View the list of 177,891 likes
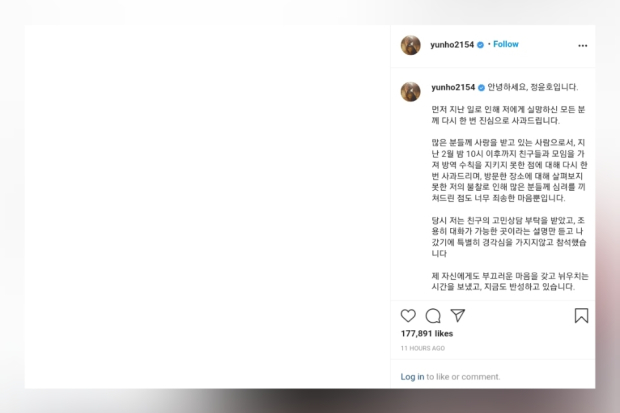Viewport: 620px width, 413px height. tap(427, 333)
